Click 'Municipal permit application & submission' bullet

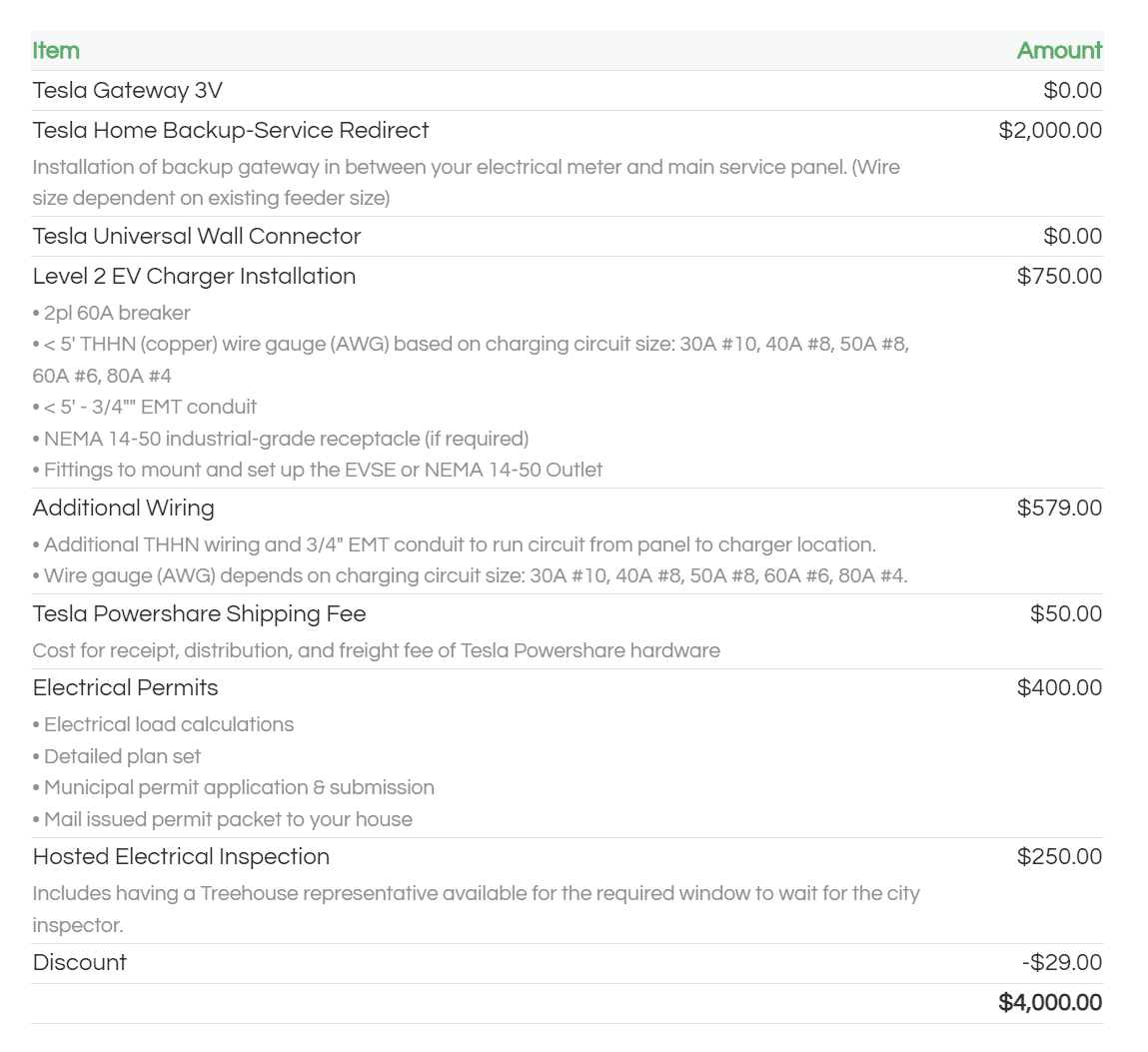point(234,787)
